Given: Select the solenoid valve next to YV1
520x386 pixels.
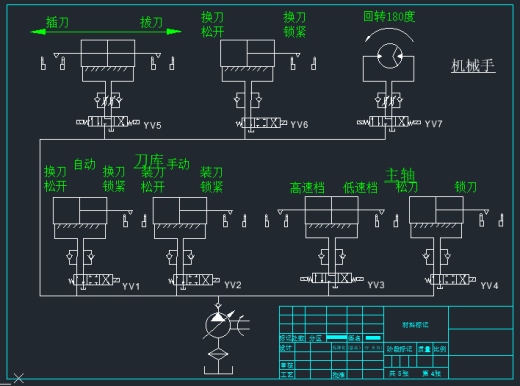Looking at the screenshot, I should coord(94,280).
